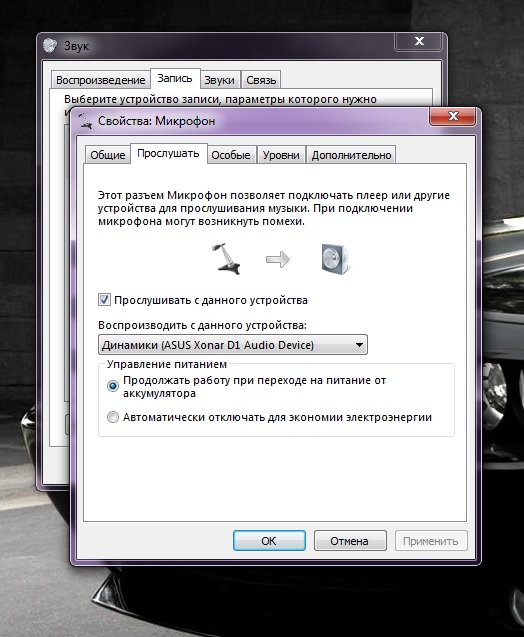Switch to Воспроизведение tab in Звук window

coord(101,80)
